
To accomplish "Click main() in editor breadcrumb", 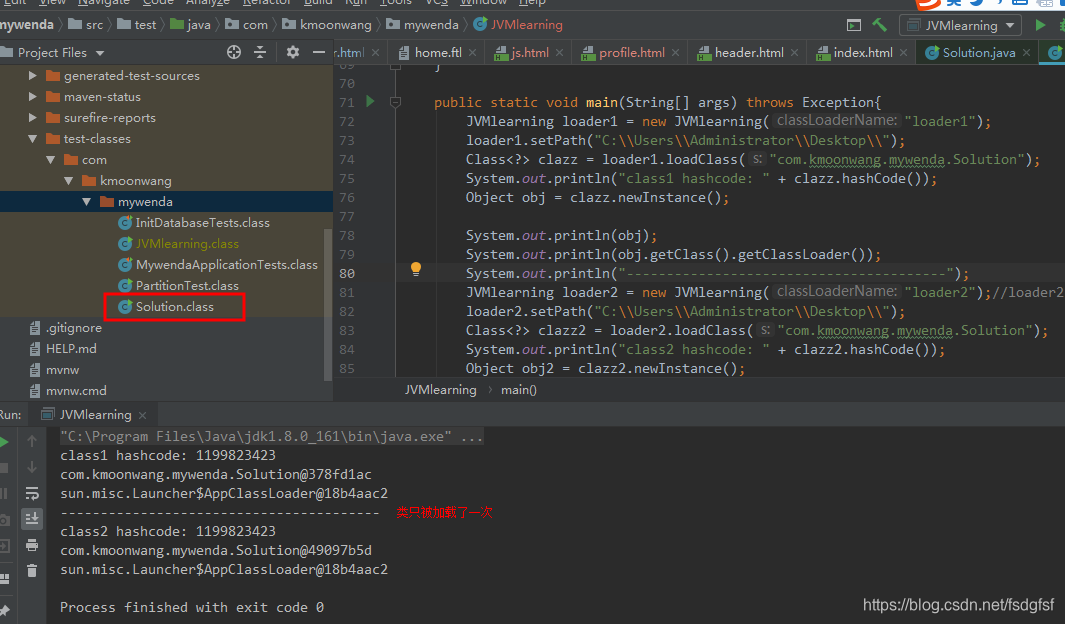I will (519, 390).
